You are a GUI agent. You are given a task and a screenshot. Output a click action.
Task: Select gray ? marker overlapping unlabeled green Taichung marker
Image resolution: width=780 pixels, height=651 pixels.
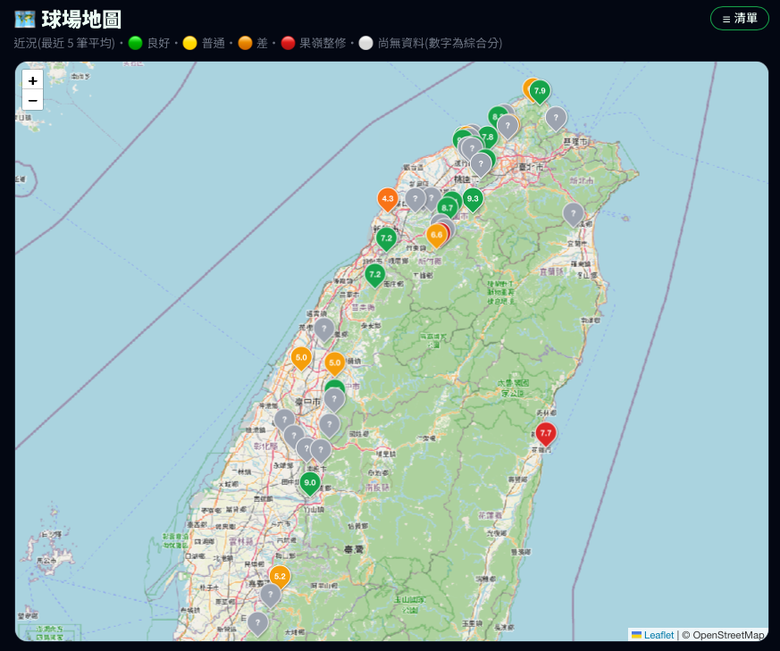[x=334, y=400]
